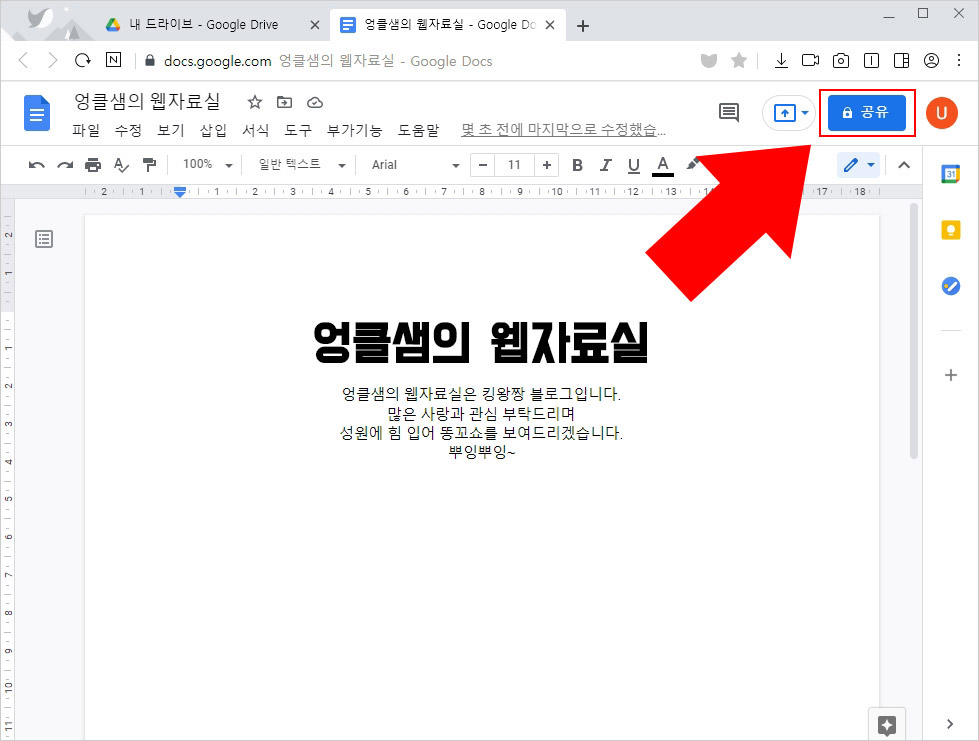Open Google Calendar side panel
This screenshot has width=979, height=741.
coord(950,174)
